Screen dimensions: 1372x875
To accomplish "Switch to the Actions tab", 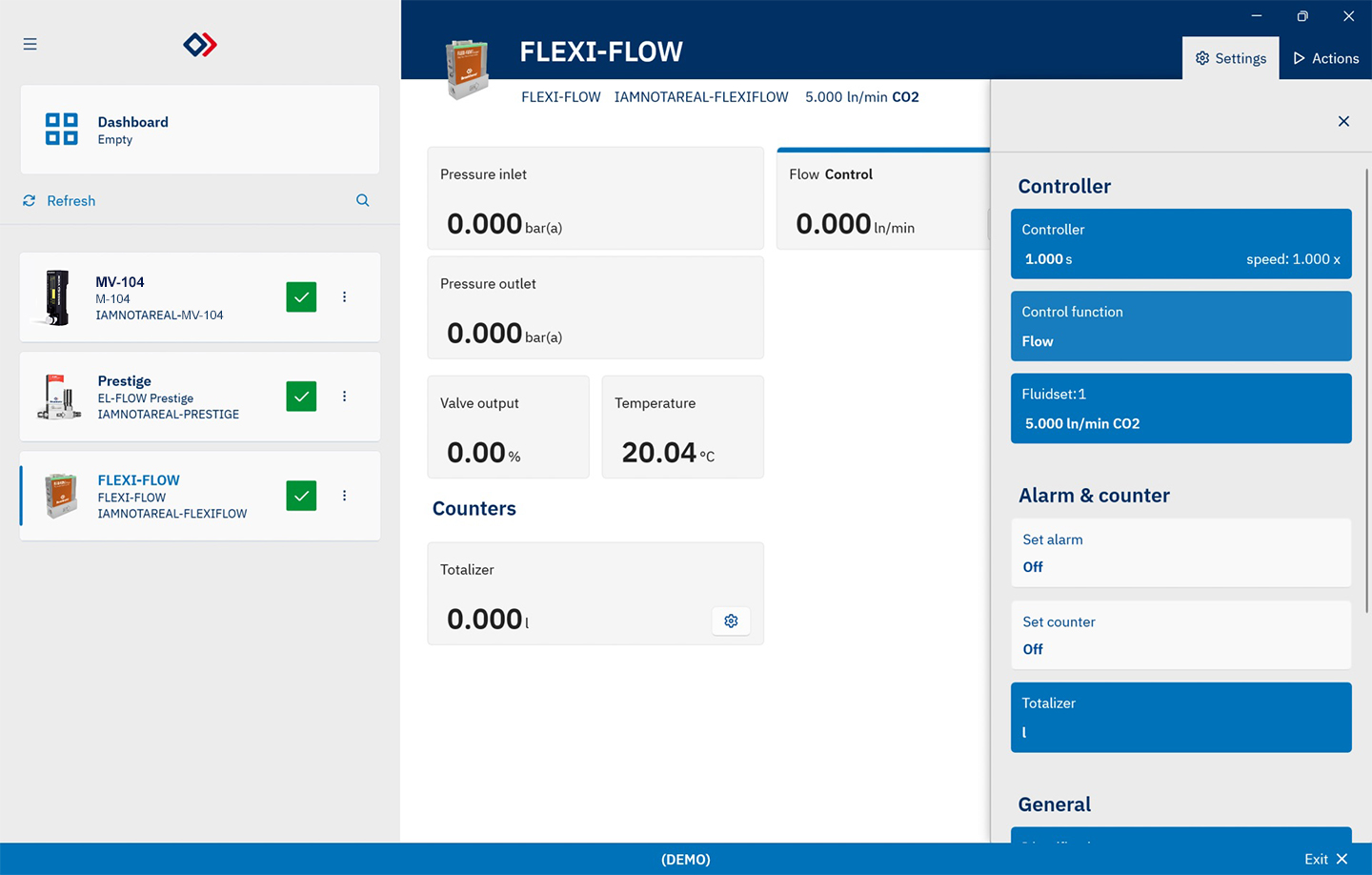I will (1325, 58).
